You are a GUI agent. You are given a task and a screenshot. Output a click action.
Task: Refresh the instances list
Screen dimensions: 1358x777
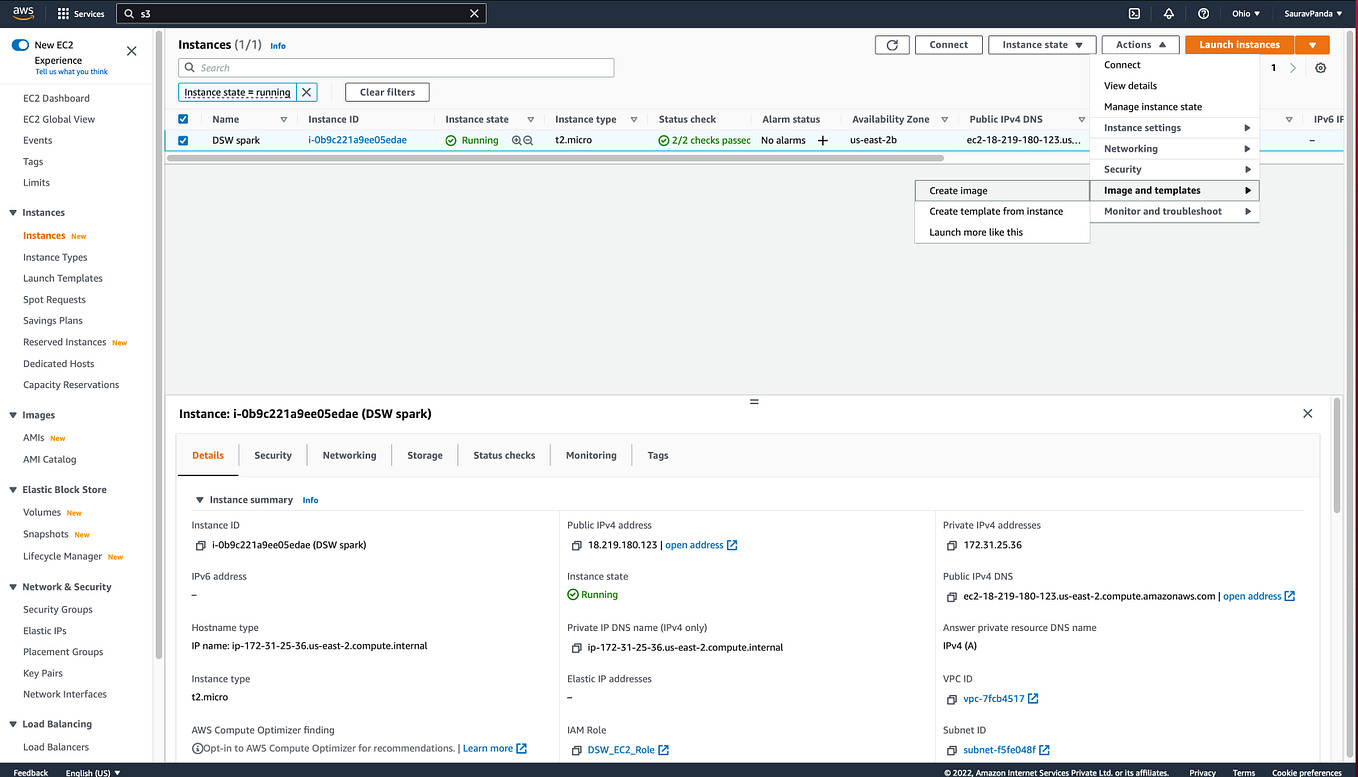[892, 45]
